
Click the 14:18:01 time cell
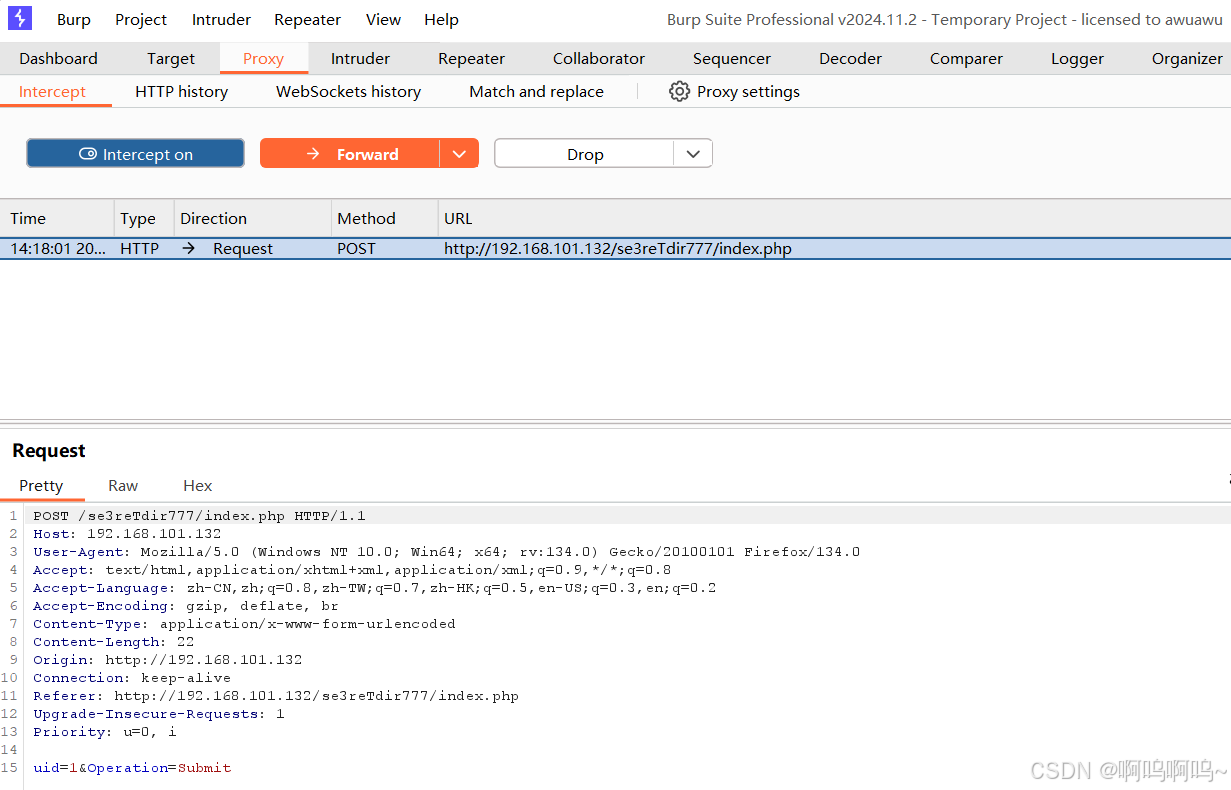click(x=58, y=249)
